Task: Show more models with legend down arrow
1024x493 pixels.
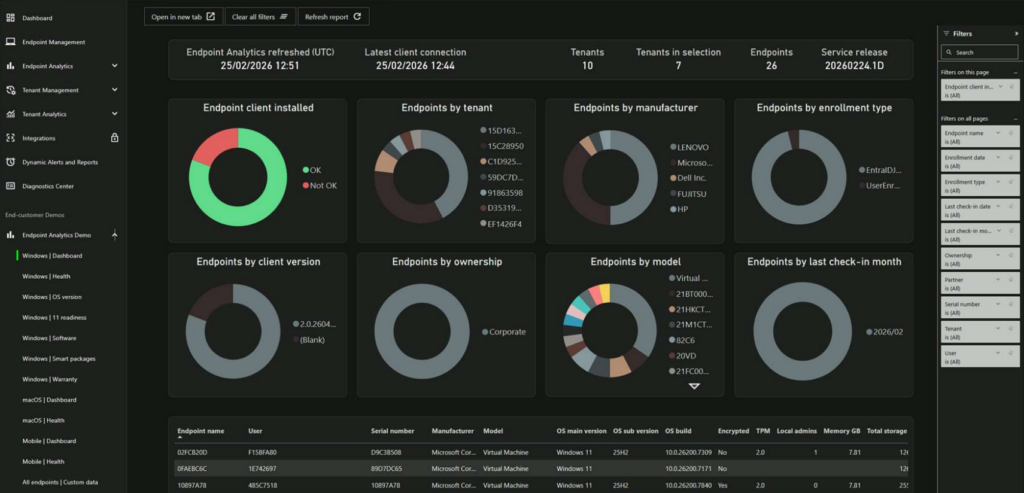Action: [694, 387]
